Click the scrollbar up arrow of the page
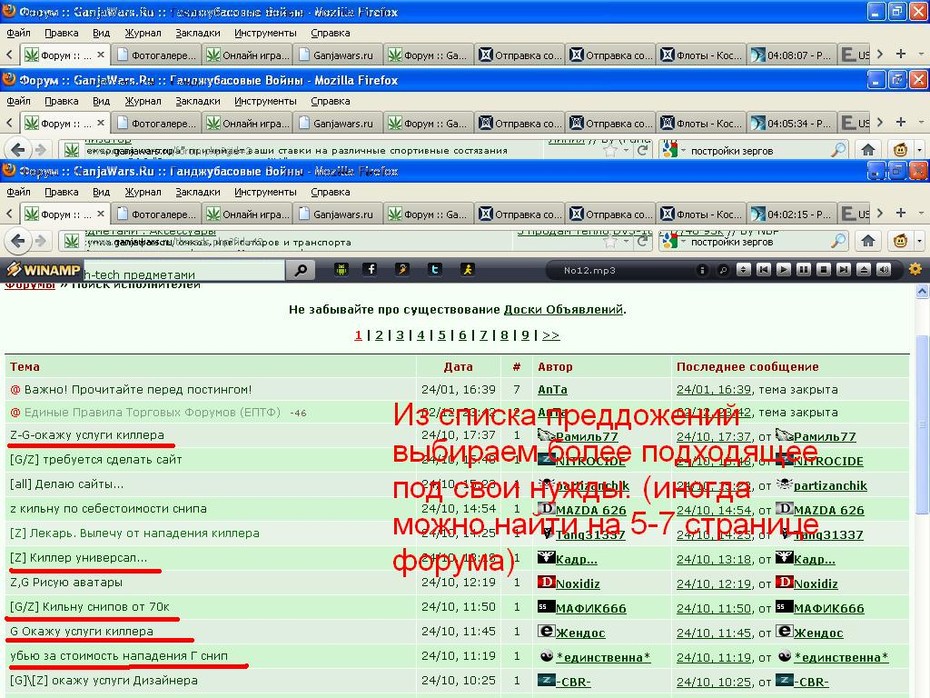The width and height of the screenshot is (930, 698). pos(922,291)
